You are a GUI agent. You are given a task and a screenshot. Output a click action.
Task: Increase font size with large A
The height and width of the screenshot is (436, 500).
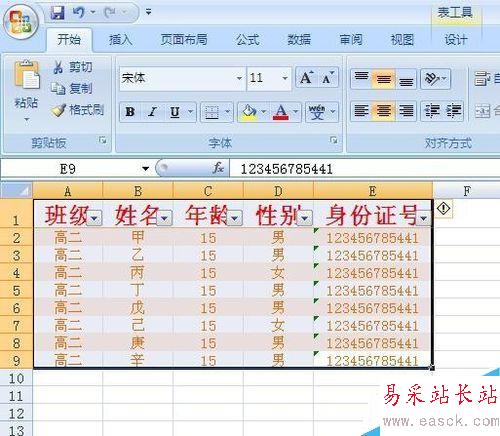point(306,78)
